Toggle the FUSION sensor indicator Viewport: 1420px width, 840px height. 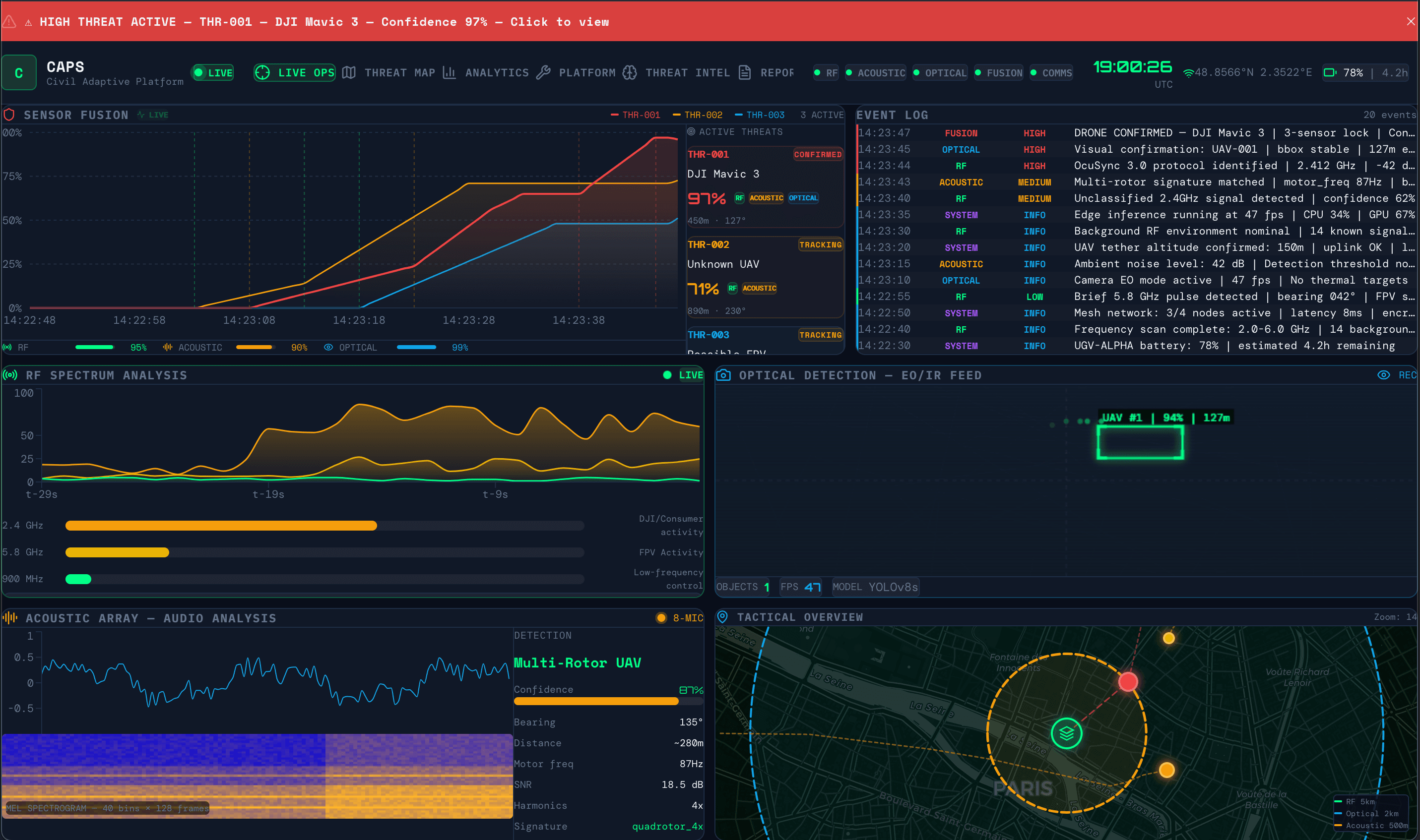[x=998, y=72]
